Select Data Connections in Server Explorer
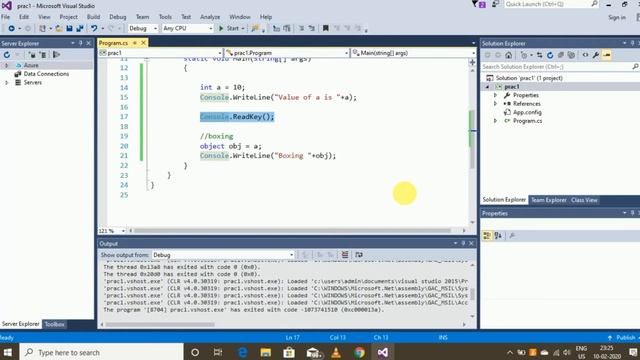Viewport: 640px width, 360px height. (x=46, y=74)
